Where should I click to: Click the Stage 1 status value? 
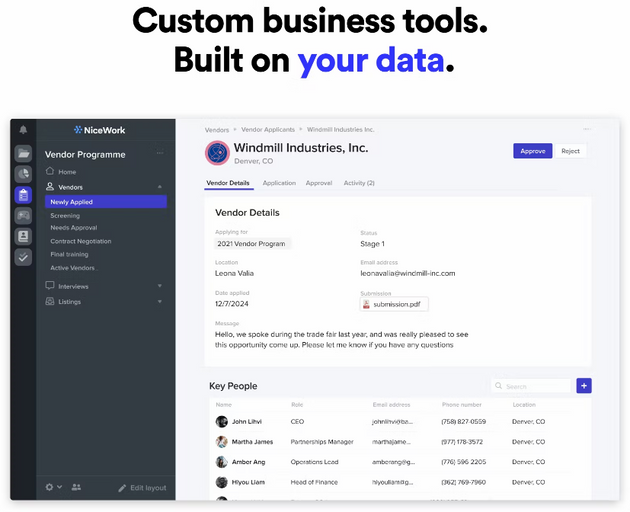click(372, 244)
